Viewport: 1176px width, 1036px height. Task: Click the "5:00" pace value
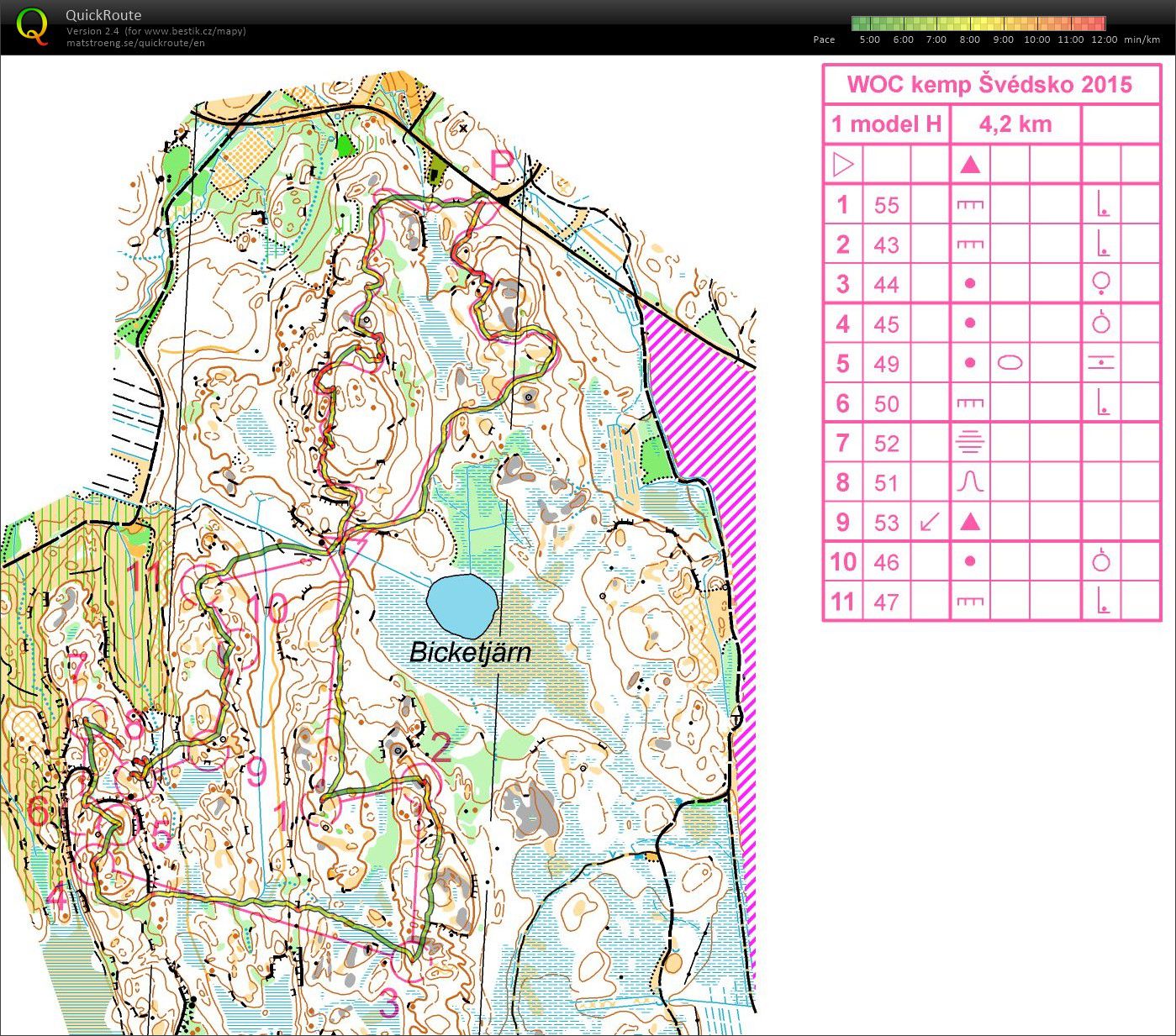pos(869,39)
